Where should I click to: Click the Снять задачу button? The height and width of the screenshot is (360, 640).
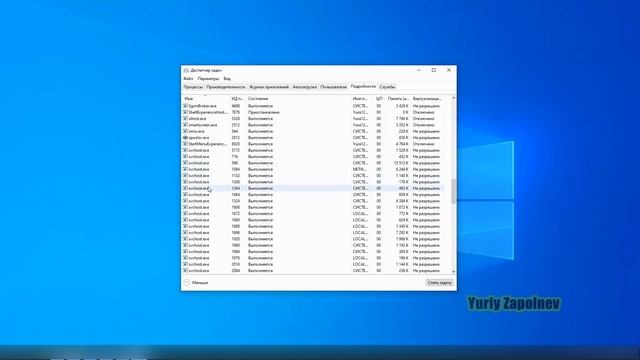pyautogui.click(x=439, y=282)
